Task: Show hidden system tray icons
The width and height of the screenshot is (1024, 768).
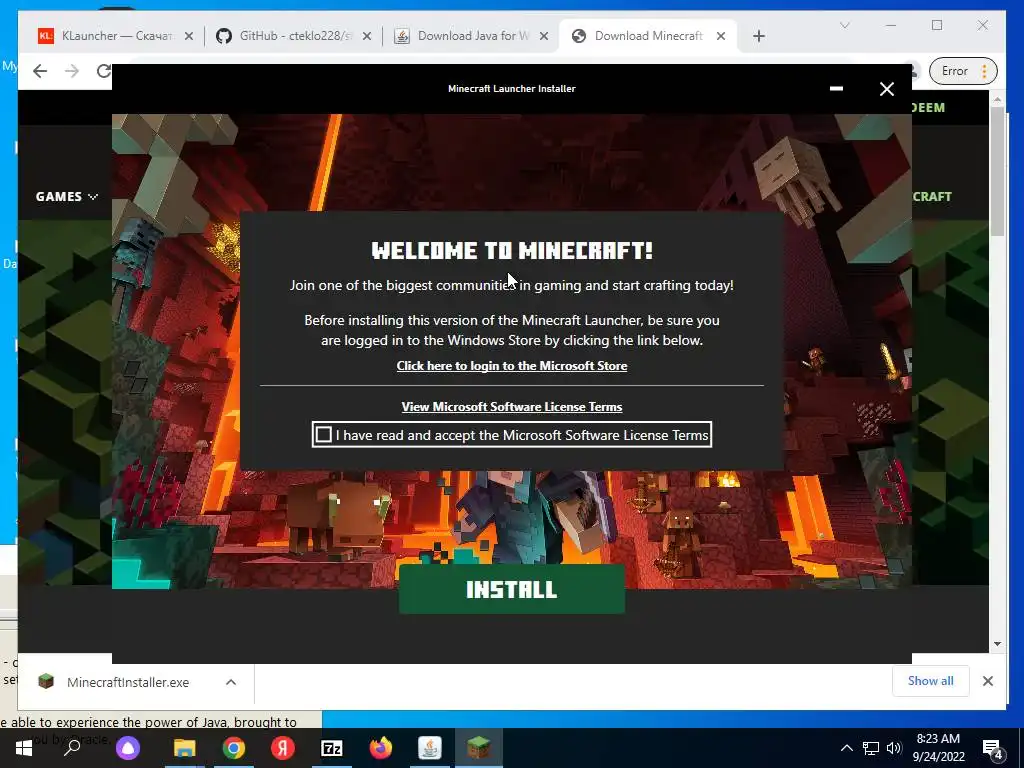Action: pyautogui.click(x=846, y=748)
